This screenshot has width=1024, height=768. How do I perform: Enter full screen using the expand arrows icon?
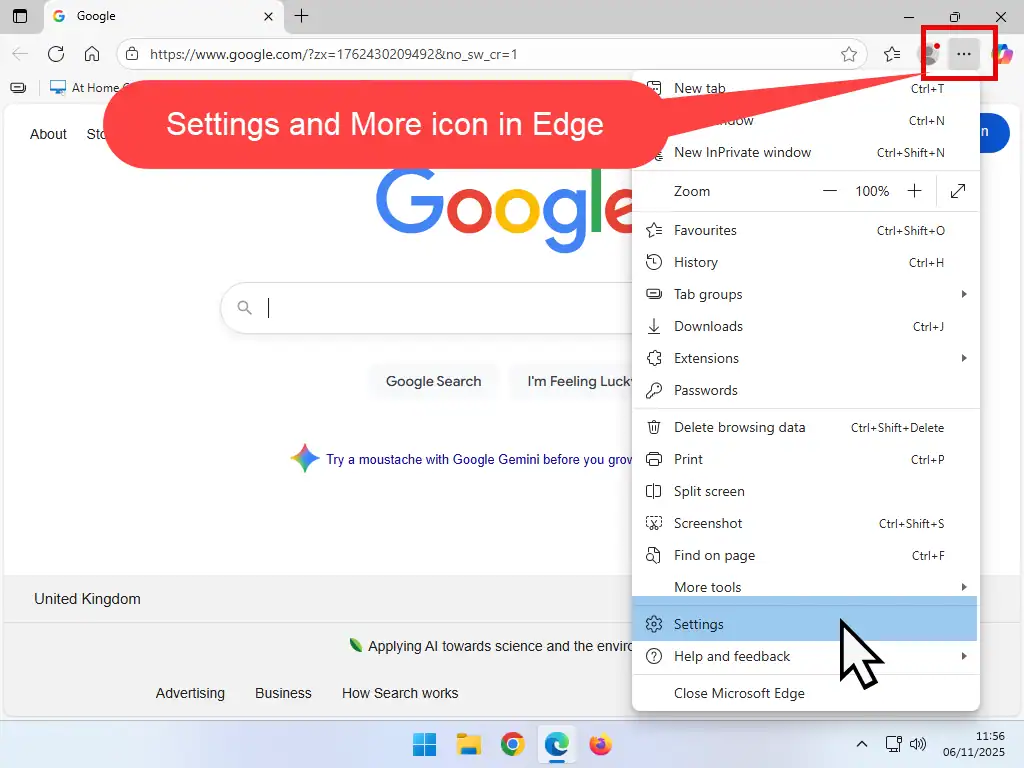coord(957,191)
